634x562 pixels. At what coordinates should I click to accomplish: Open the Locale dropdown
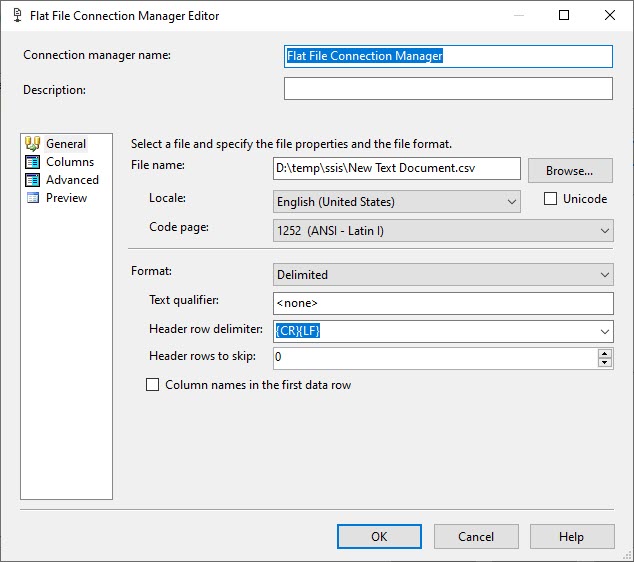point(512,202)
